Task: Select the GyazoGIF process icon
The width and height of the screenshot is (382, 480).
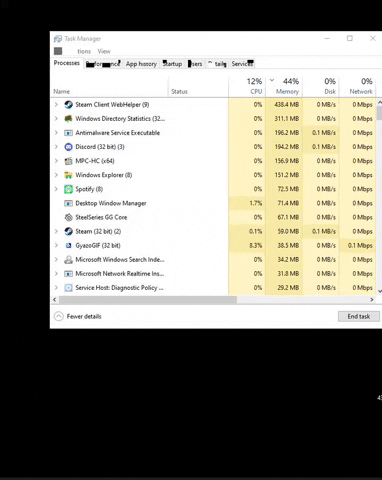Action: tap(68, 245)
